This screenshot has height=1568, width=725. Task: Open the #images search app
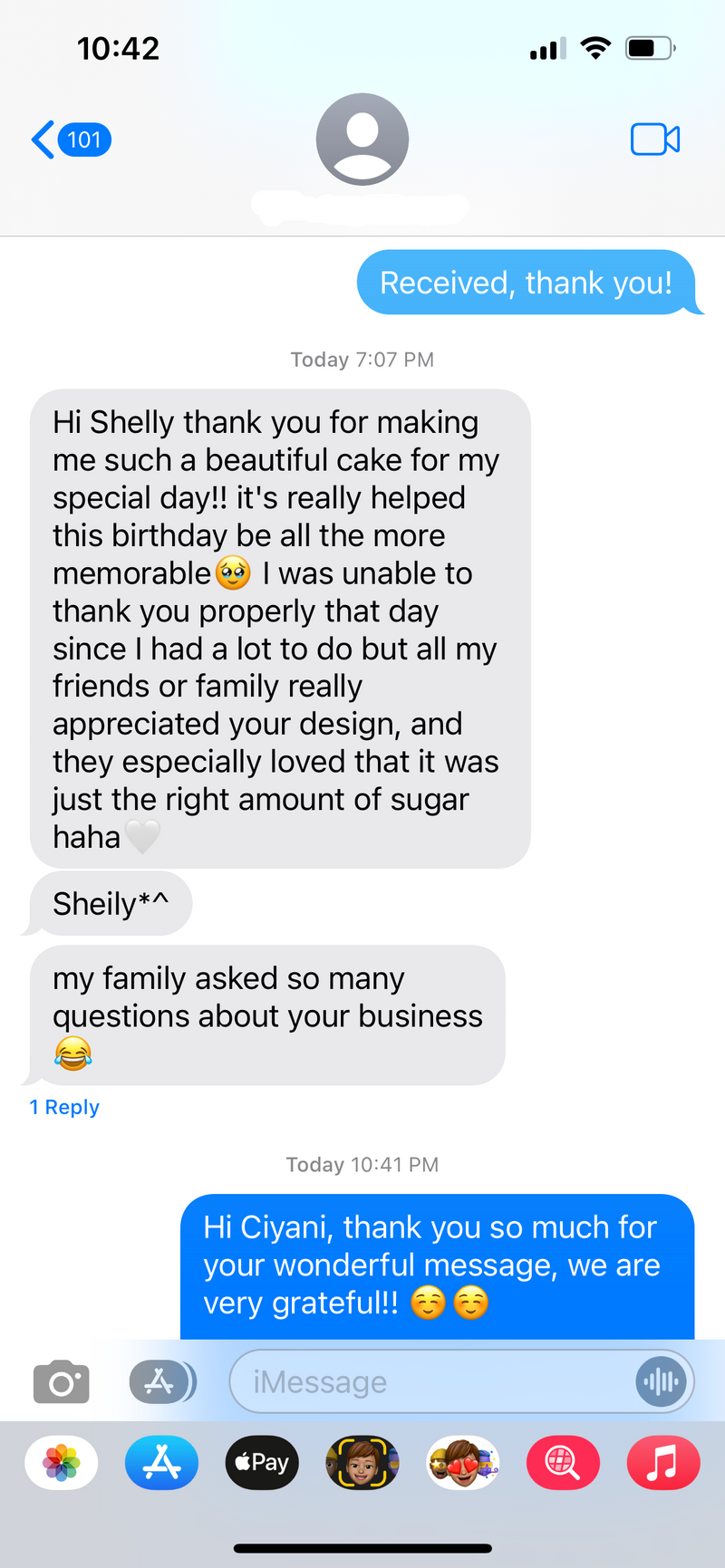coord(562,1463)
